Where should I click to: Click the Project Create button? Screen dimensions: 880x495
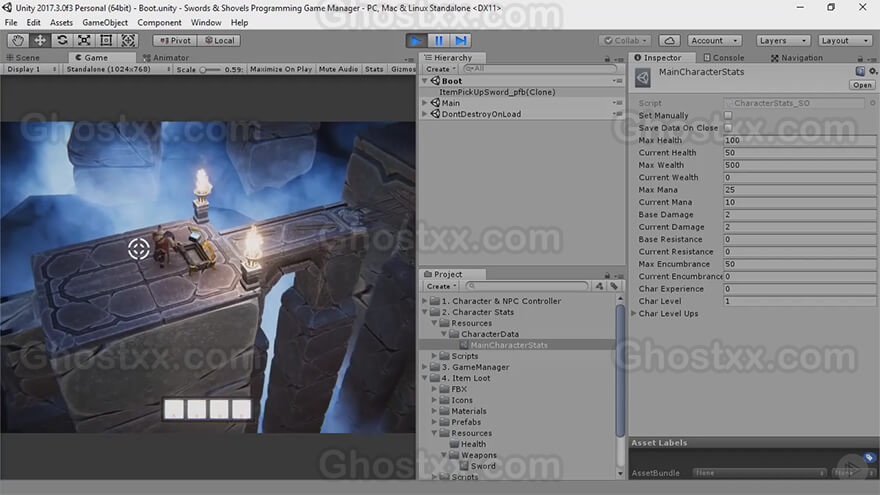441,286
